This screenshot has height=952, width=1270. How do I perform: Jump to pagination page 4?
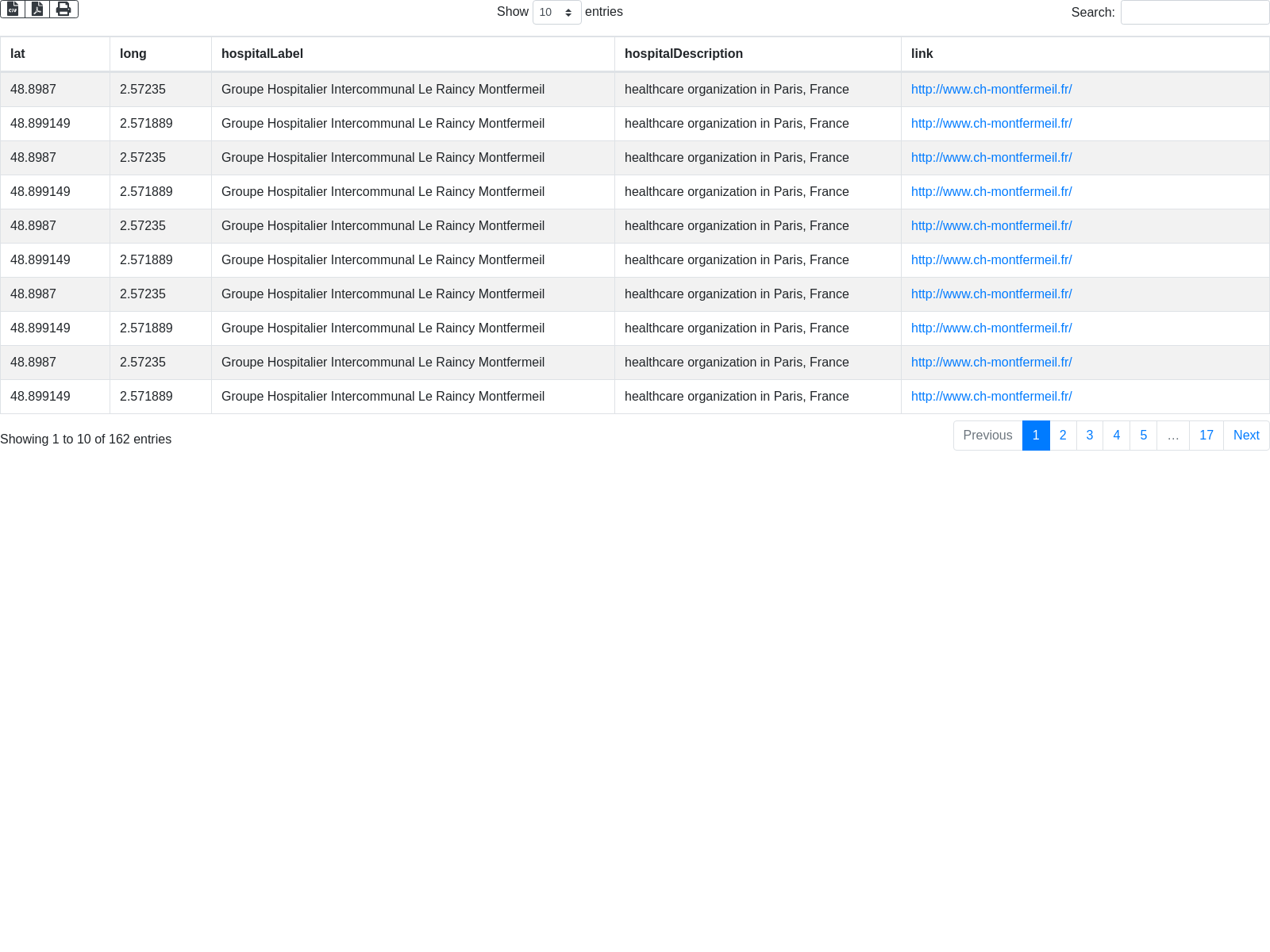(1116, 436)
